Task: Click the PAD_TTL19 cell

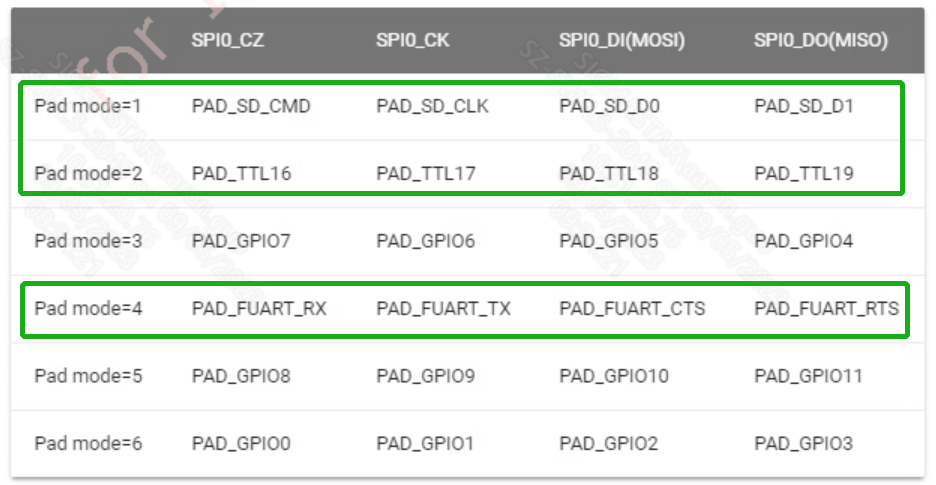Action: click(804, 173)
